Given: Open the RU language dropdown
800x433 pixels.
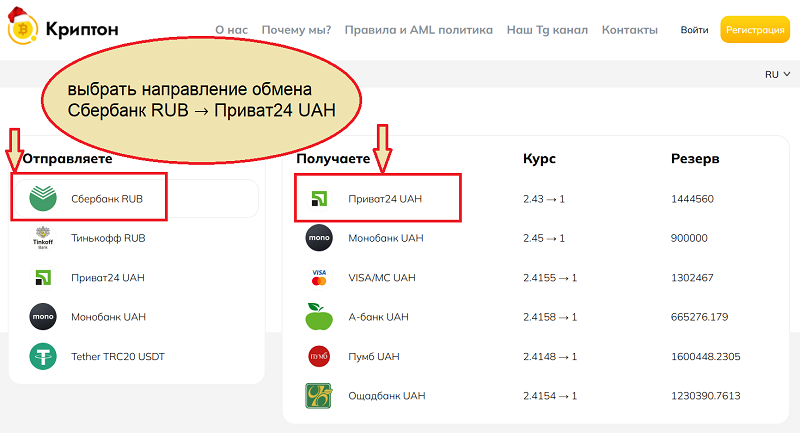Looking at the screenshot, I should coord(778,74).
